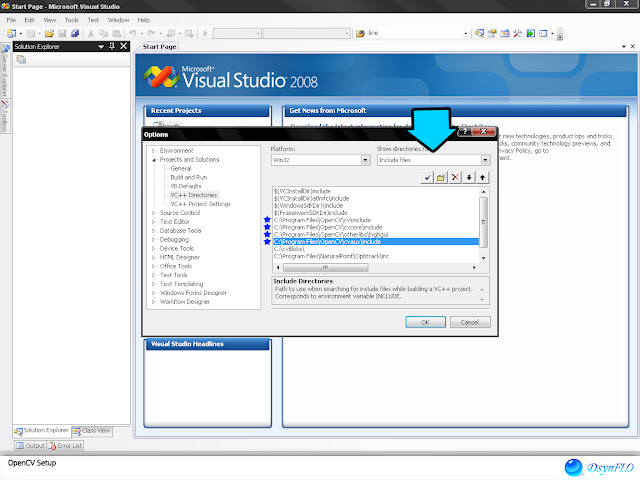Select the Build and Run tree item

click(x=189, y=177)
